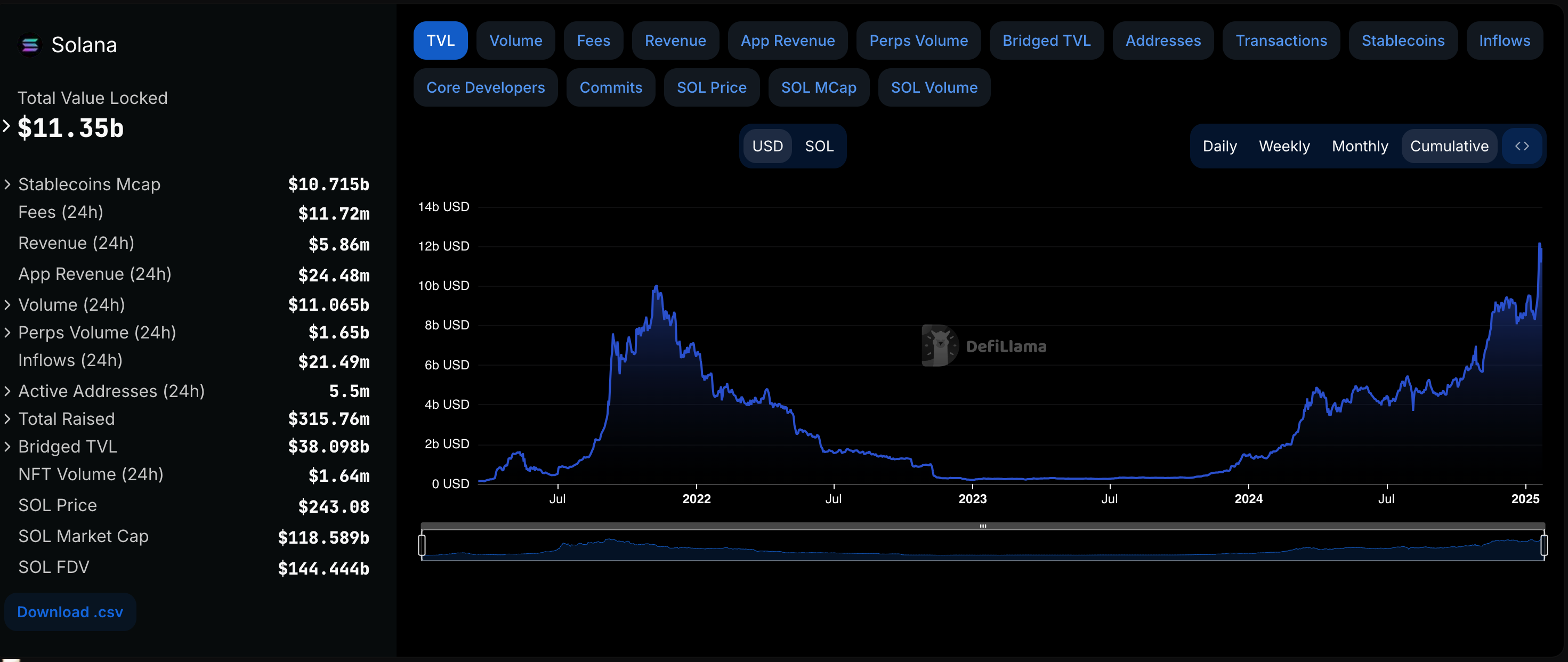Toggle the Perps Volume chart metric
The height and width of the screenshot is (662, 1568).
point(918,41)
